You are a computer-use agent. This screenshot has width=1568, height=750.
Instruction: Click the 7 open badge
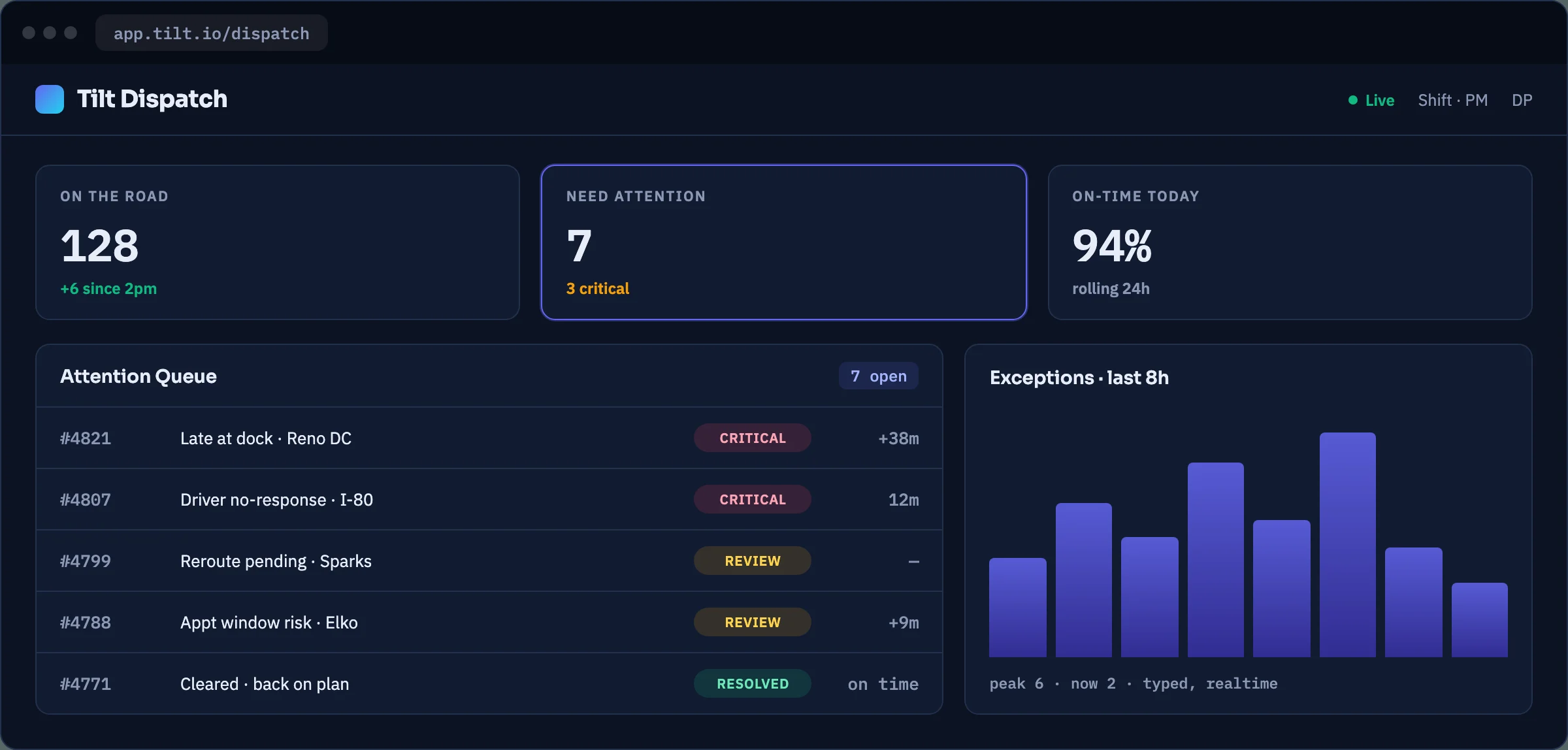[879, 376]
